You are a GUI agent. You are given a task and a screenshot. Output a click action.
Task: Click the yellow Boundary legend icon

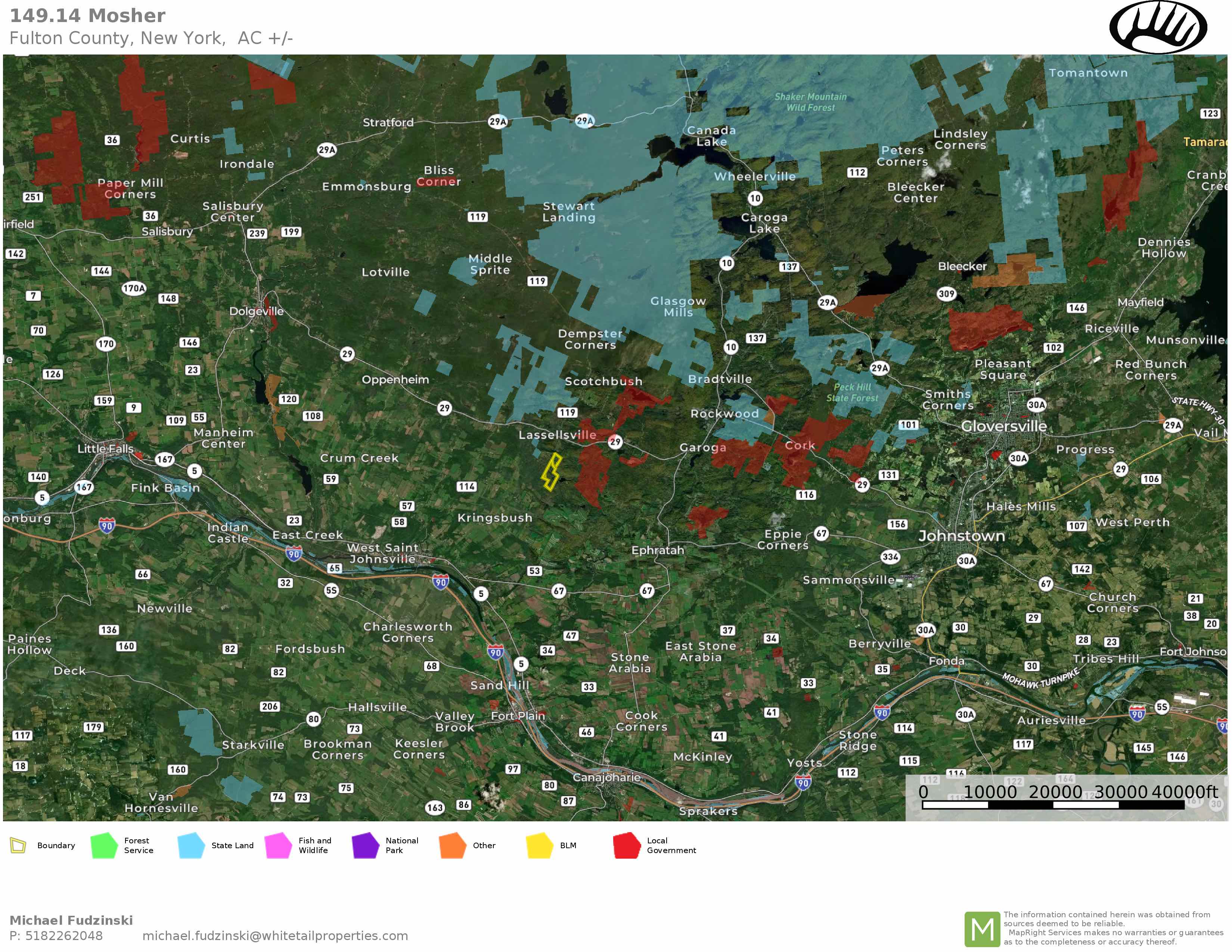18,845
